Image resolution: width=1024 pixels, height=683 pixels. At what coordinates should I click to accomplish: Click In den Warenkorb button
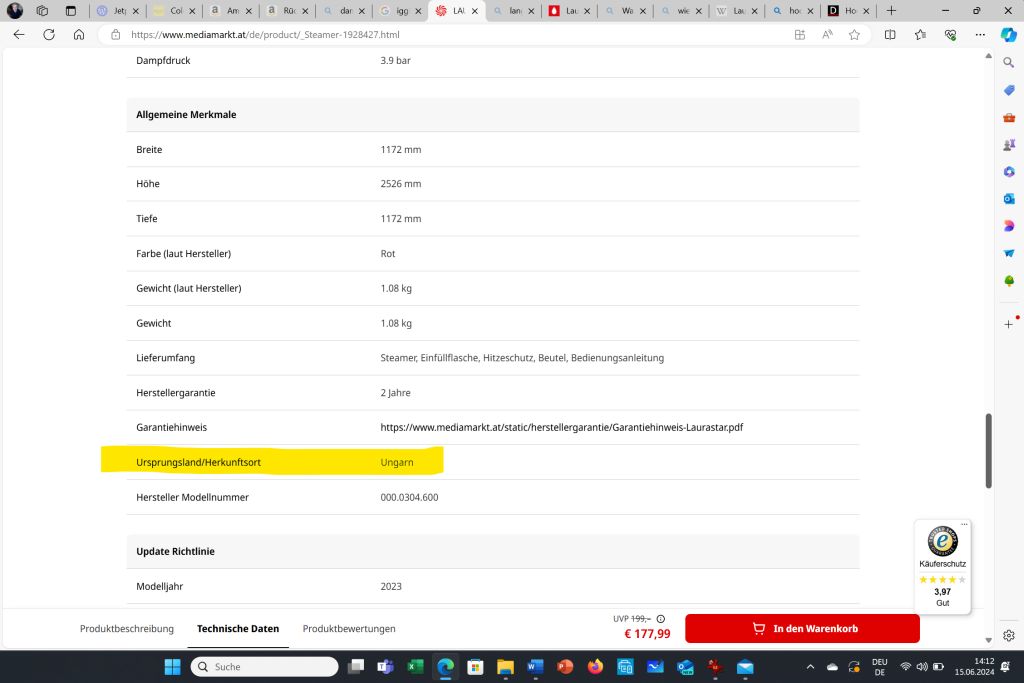[802, 629]
